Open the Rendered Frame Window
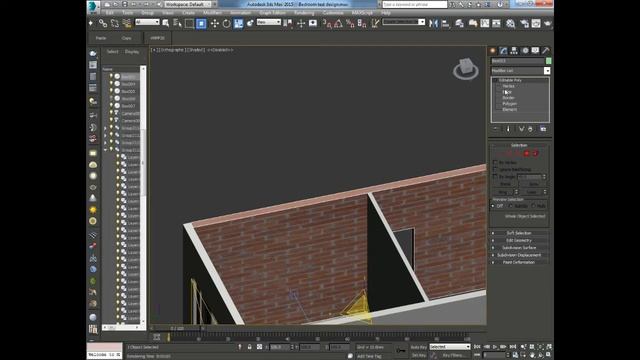640x360 pixels. pyautogui.click(x=536, y=24)
